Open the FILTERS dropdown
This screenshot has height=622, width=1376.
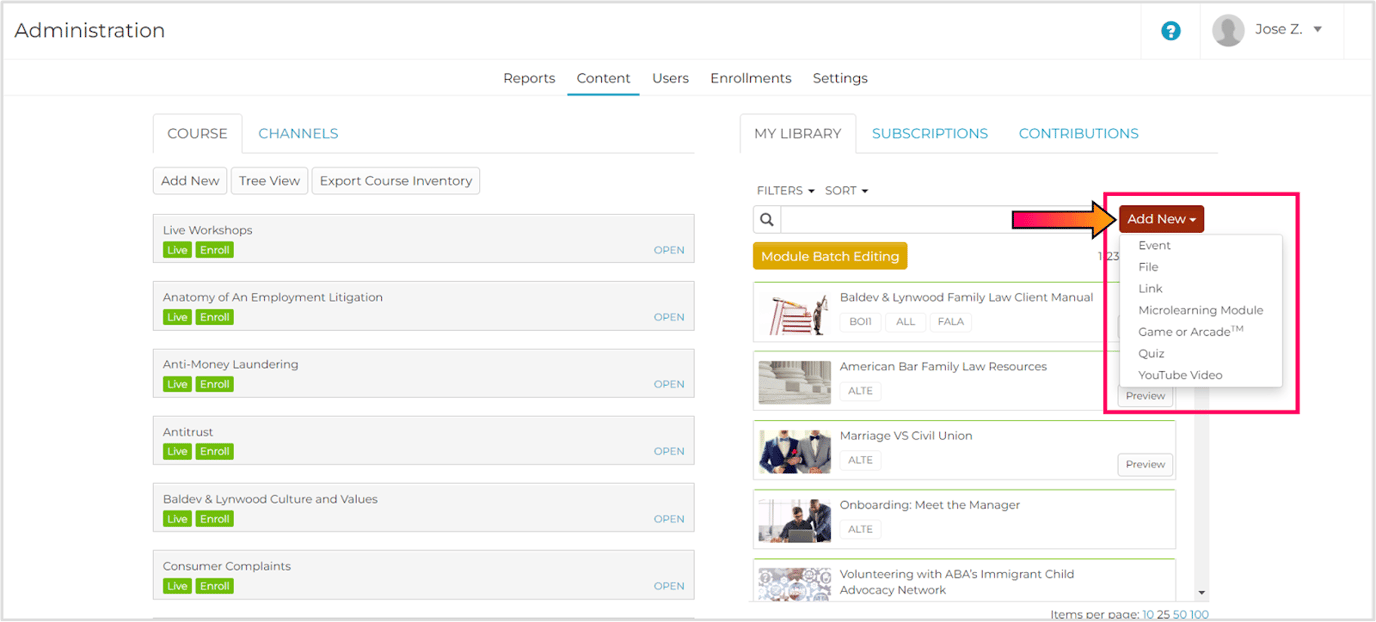coord(785,190)
